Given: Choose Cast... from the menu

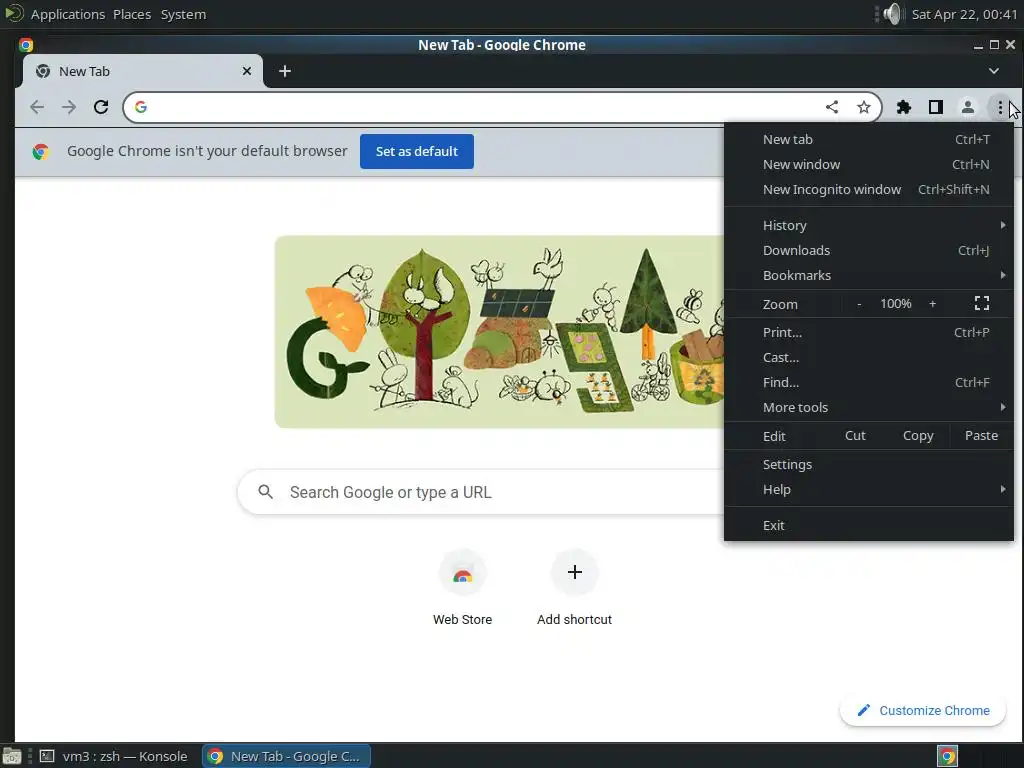Looking at the screenshot, I should click(869, 357).
